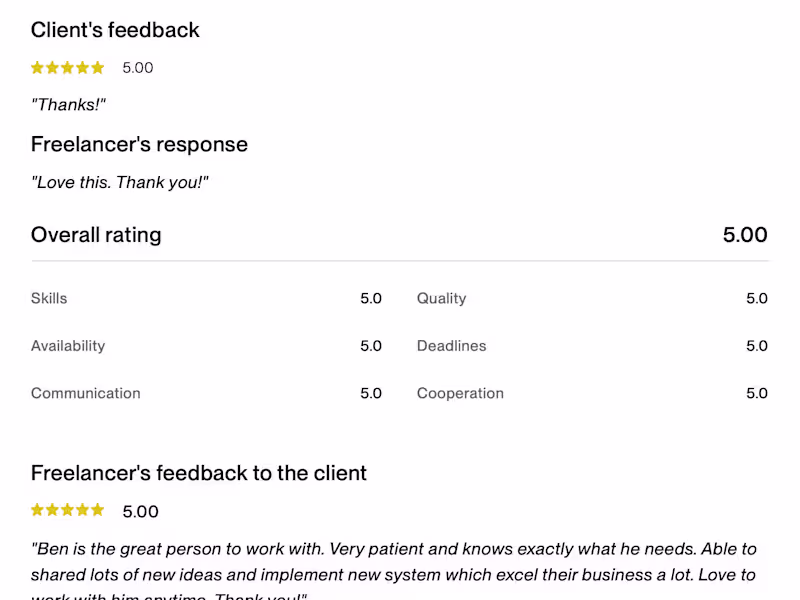
Task: Click the first star in freelancer's feedback
Action: (x=38, y=510)
